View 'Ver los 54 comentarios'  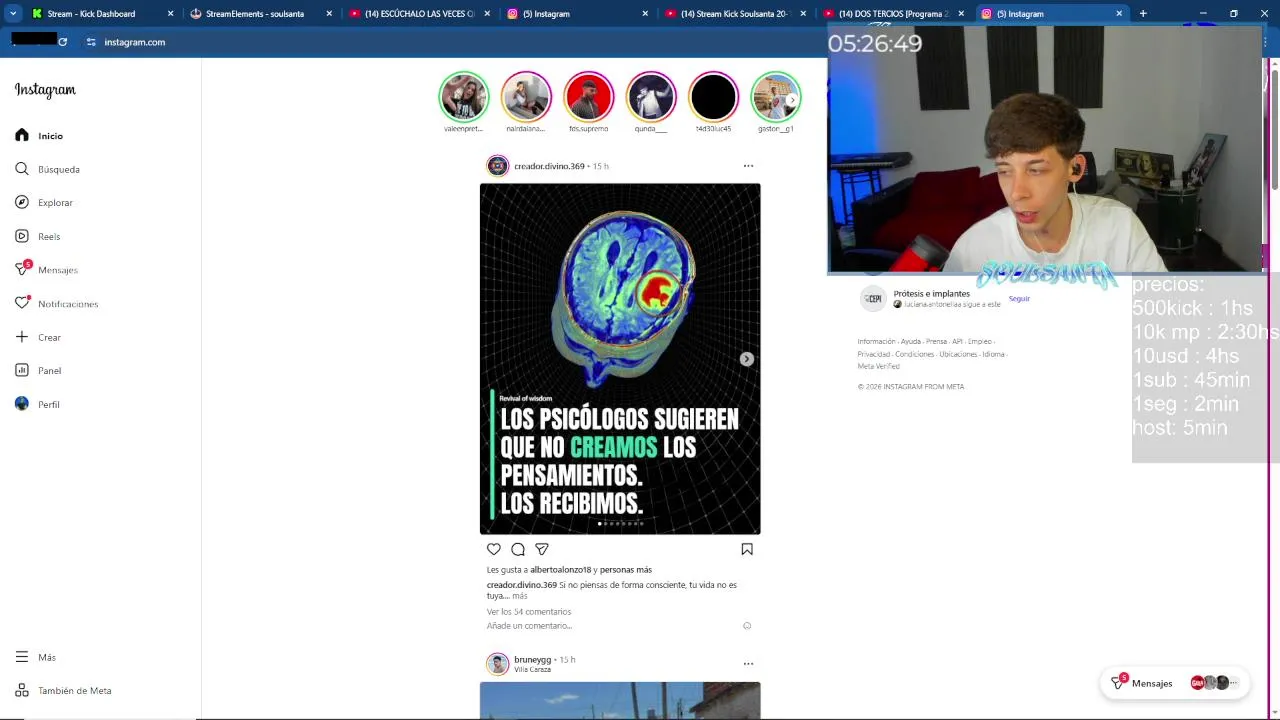529,612
